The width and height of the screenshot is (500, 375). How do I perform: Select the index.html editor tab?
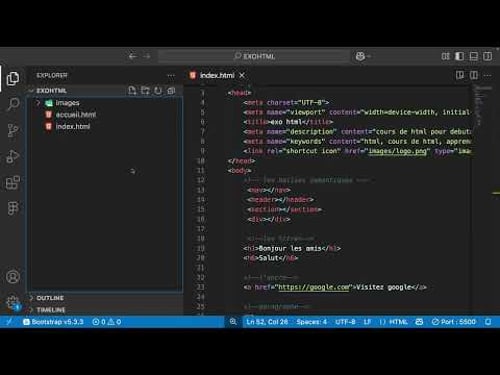point(217,75)
